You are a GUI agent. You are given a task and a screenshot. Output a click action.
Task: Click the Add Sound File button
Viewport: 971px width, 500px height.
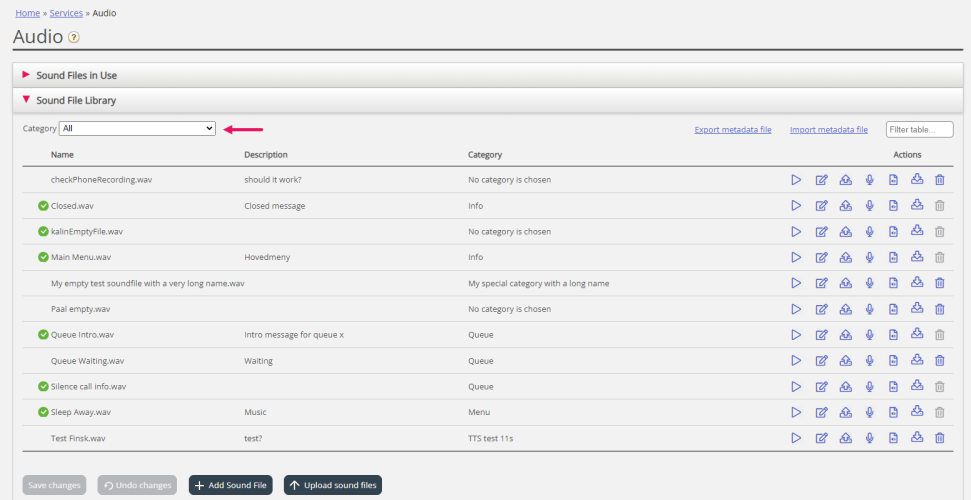230,485
